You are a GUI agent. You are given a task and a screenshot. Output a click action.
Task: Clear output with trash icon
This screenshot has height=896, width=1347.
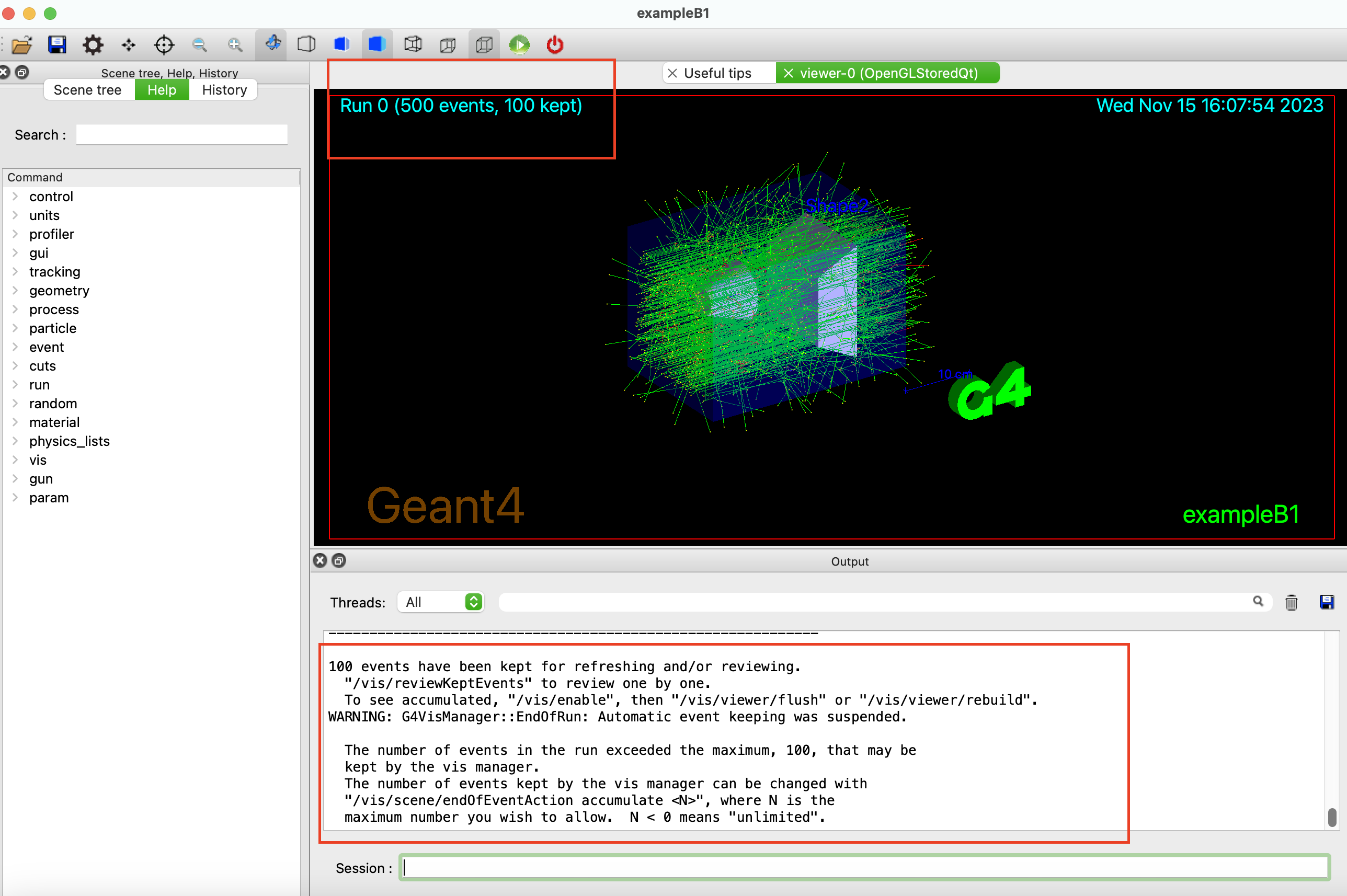point(1291,602)
